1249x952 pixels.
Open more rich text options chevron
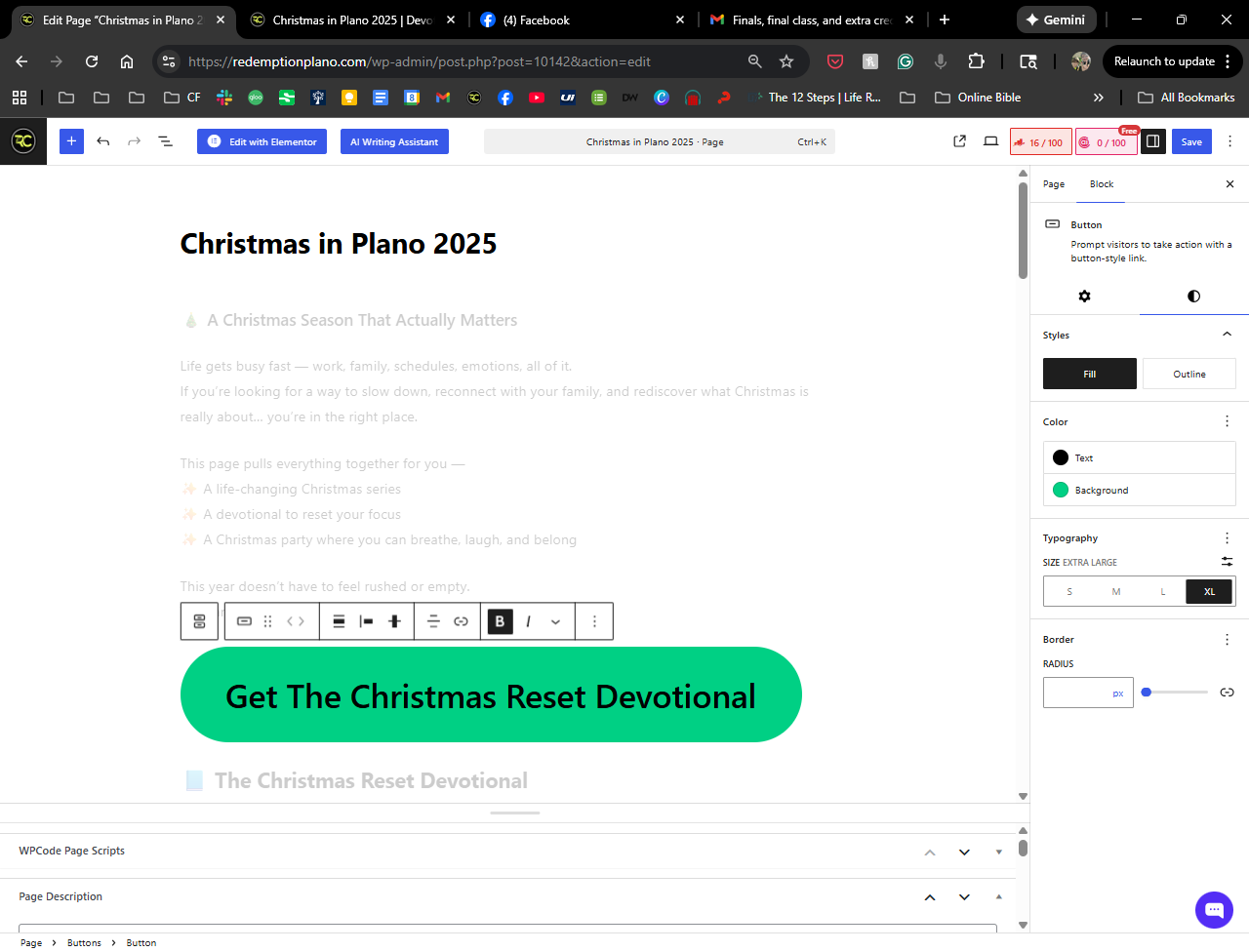pyautogui.click(x=555, y=621)
